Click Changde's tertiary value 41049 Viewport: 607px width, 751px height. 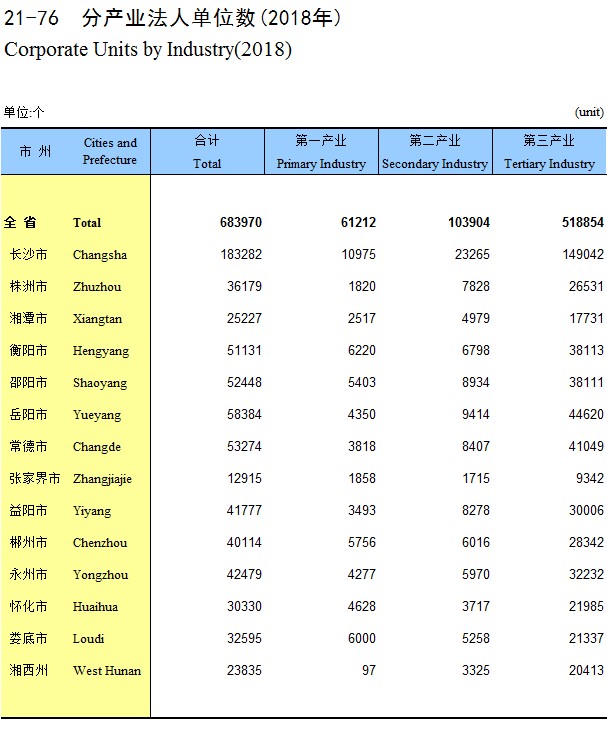click(x=586, y=446)
